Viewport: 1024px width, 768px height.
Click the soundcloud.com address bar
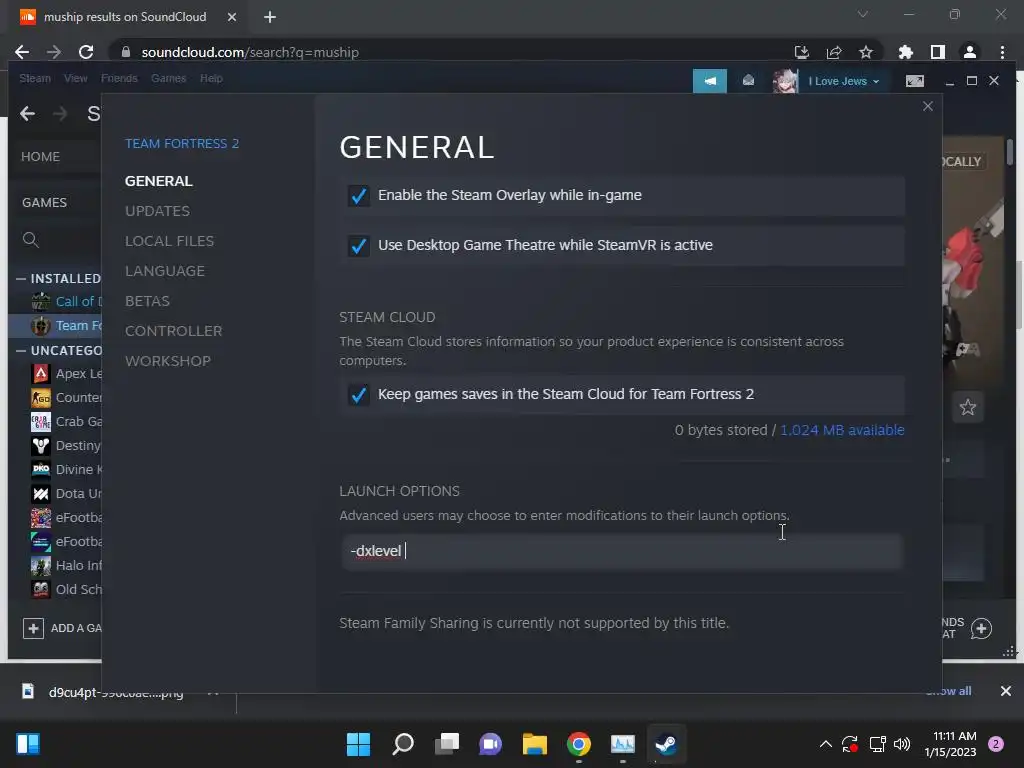click(451, 52)
